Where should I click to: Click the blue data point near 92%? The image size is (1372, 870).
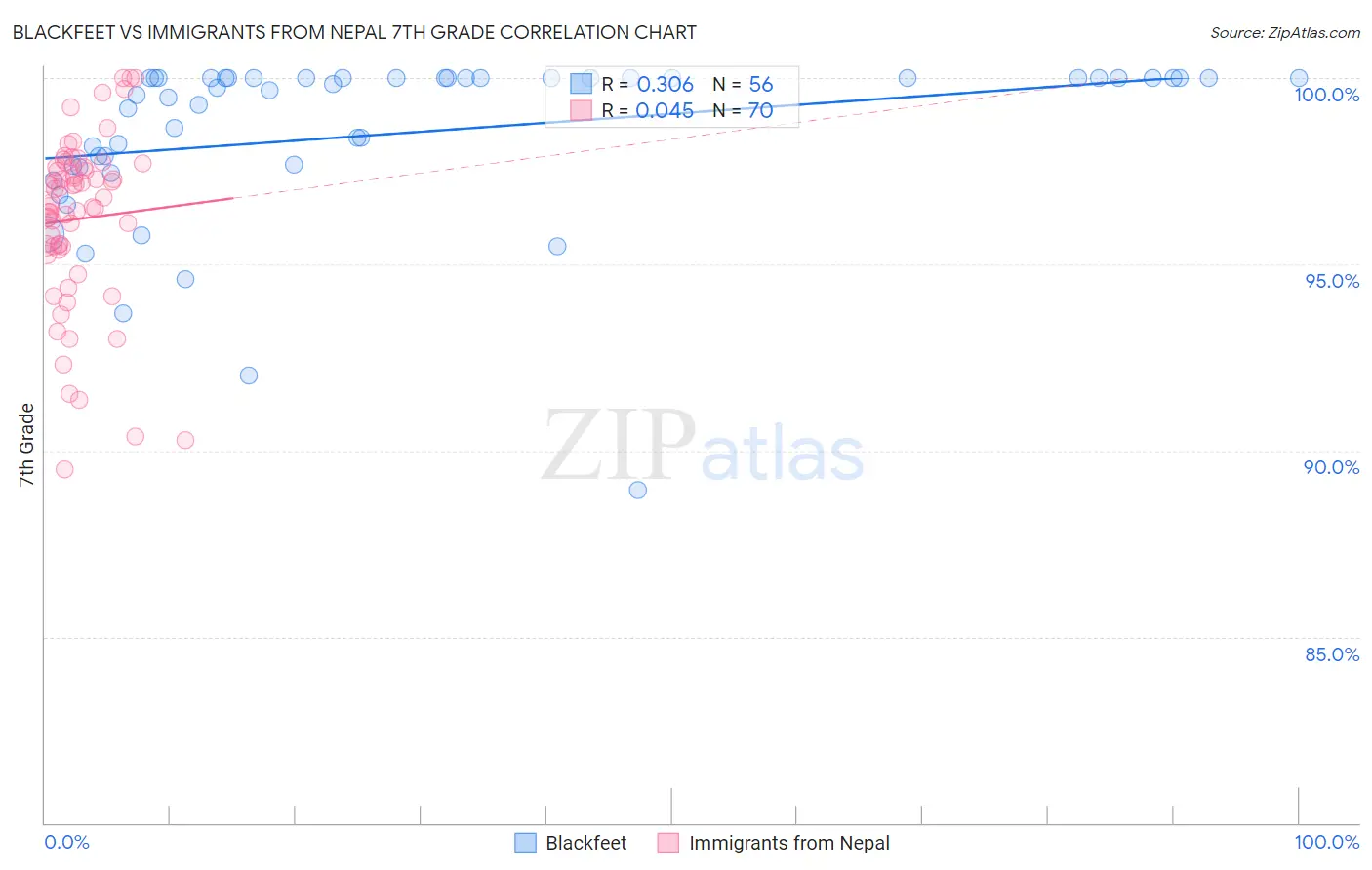249,376
